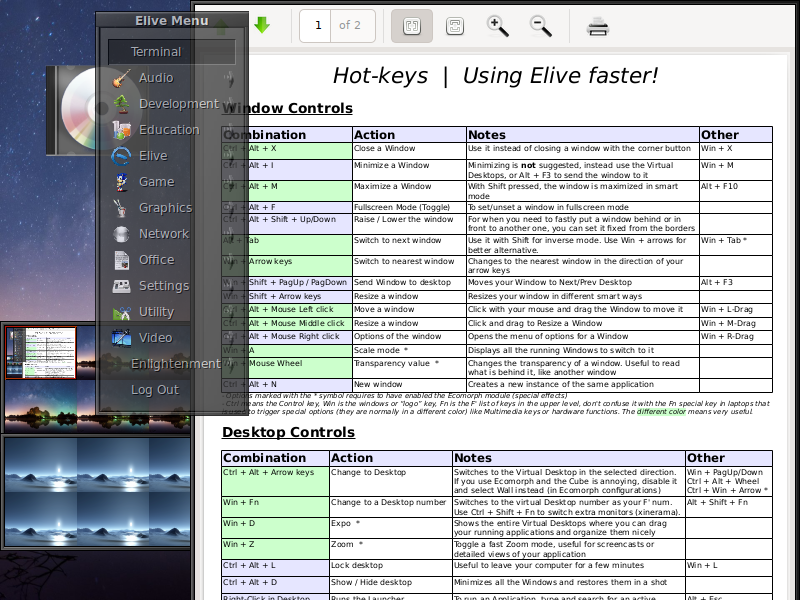Click the Graphics category icon

pyautogui.click(x=121, y=208)
